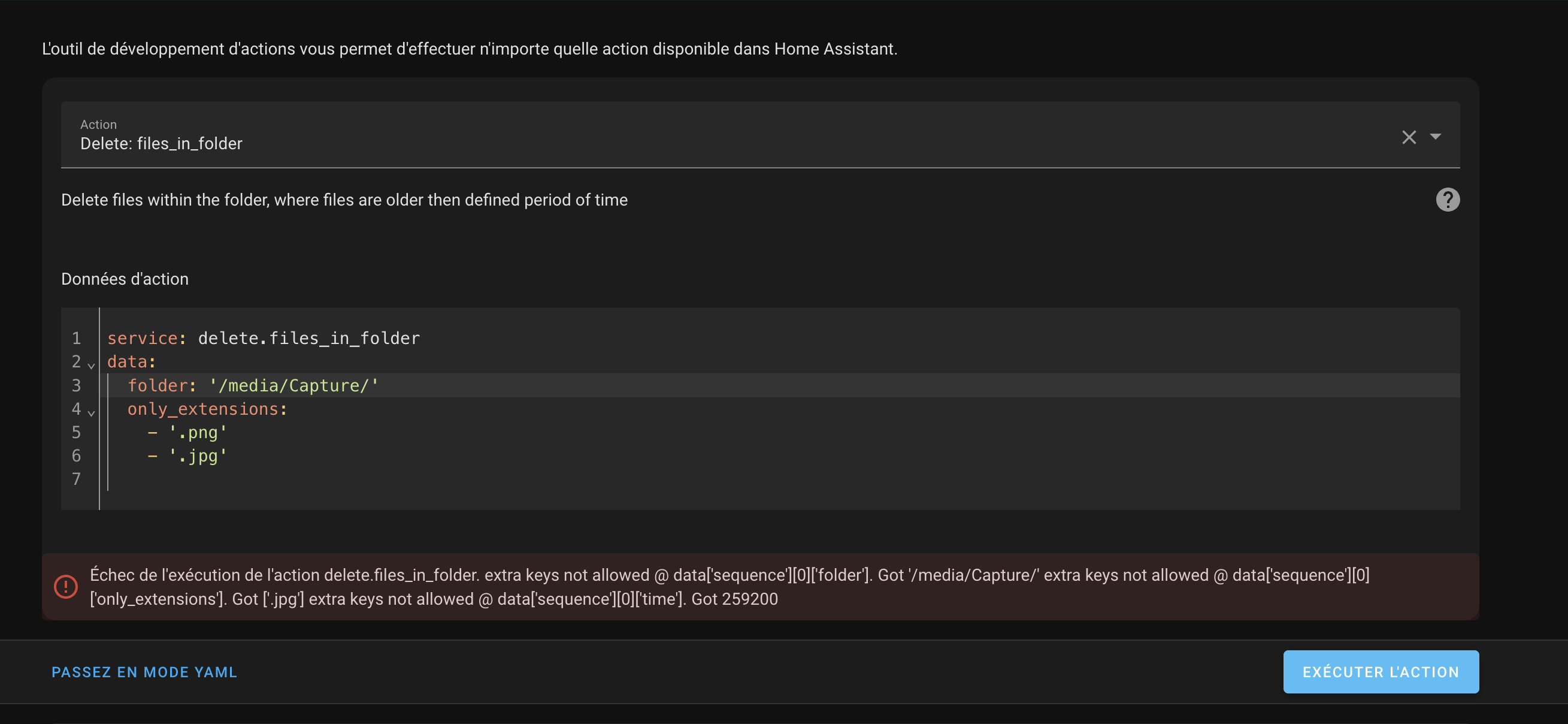Viewport: 1568px width, 724px height.
Task: Click the '.png' extension entry
Action: tap(197, 432)
